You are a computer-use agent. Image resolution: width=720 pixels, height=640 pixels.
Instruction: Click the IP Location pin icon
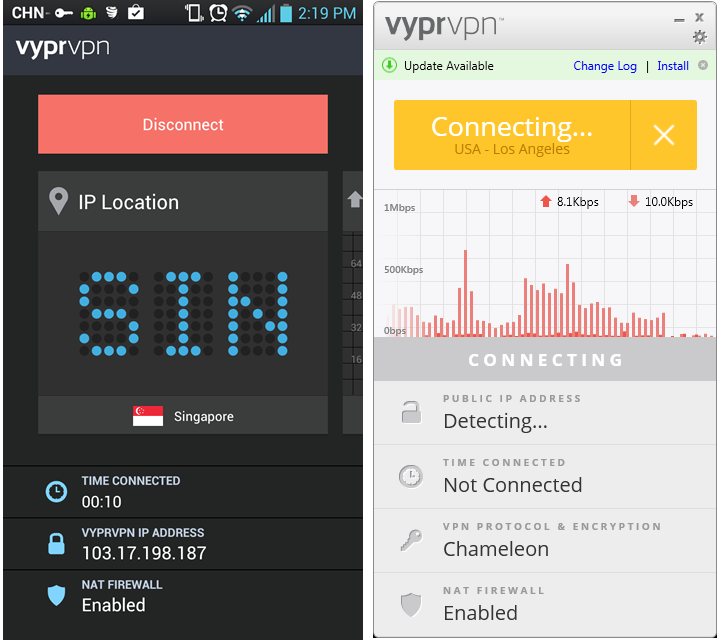click(x=58, y=201)
